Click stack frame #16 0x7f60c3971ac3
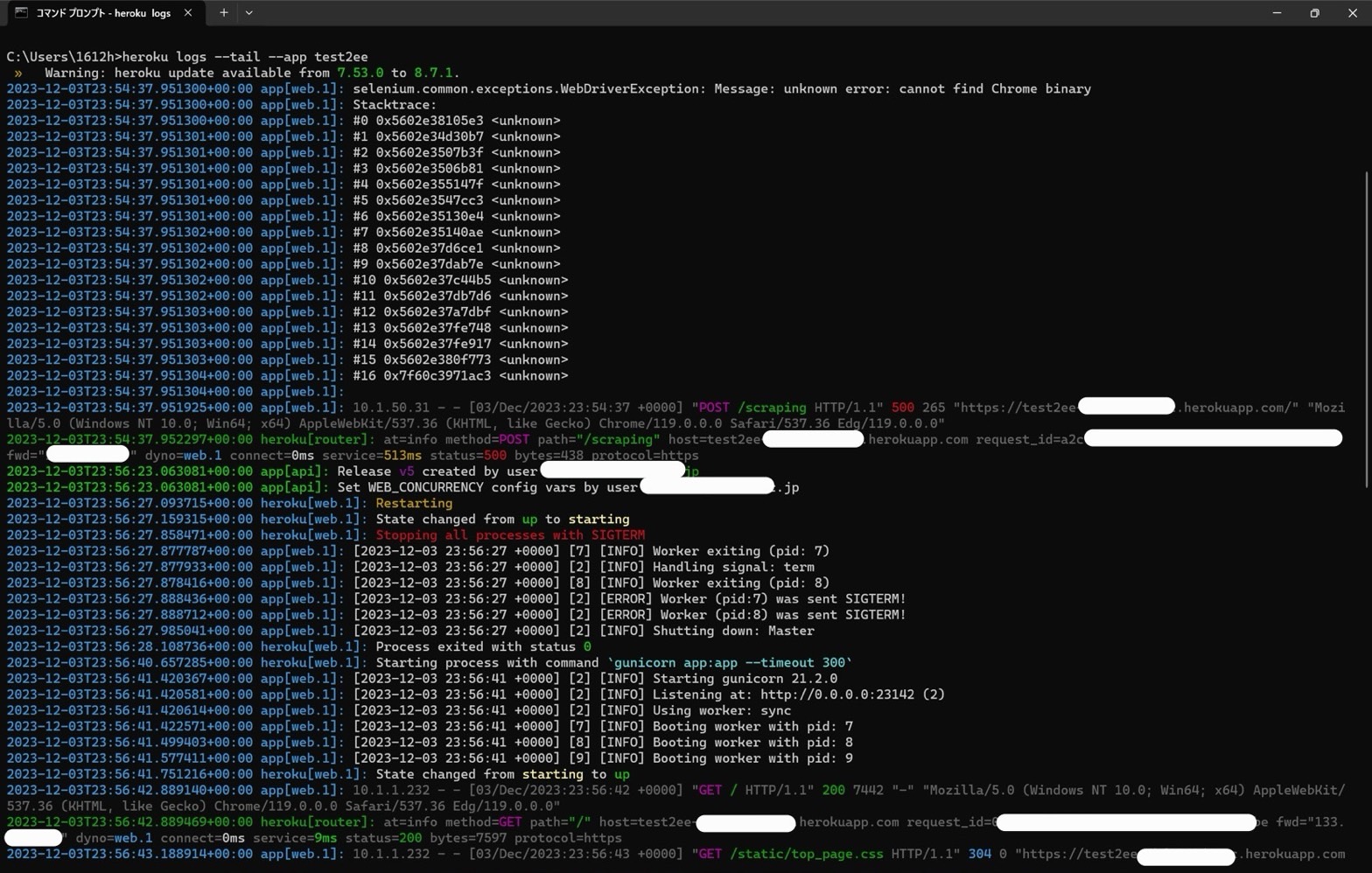The image size is (1372, 873). click(460, 376)
